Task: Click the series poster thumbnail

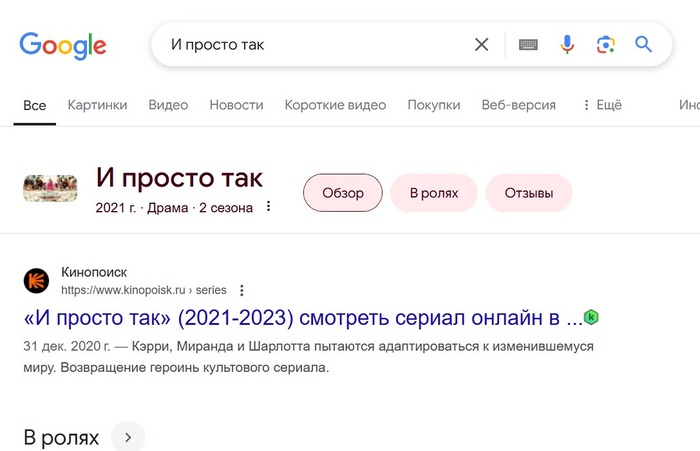Action: pyautogui.click(x=50, y=188)
